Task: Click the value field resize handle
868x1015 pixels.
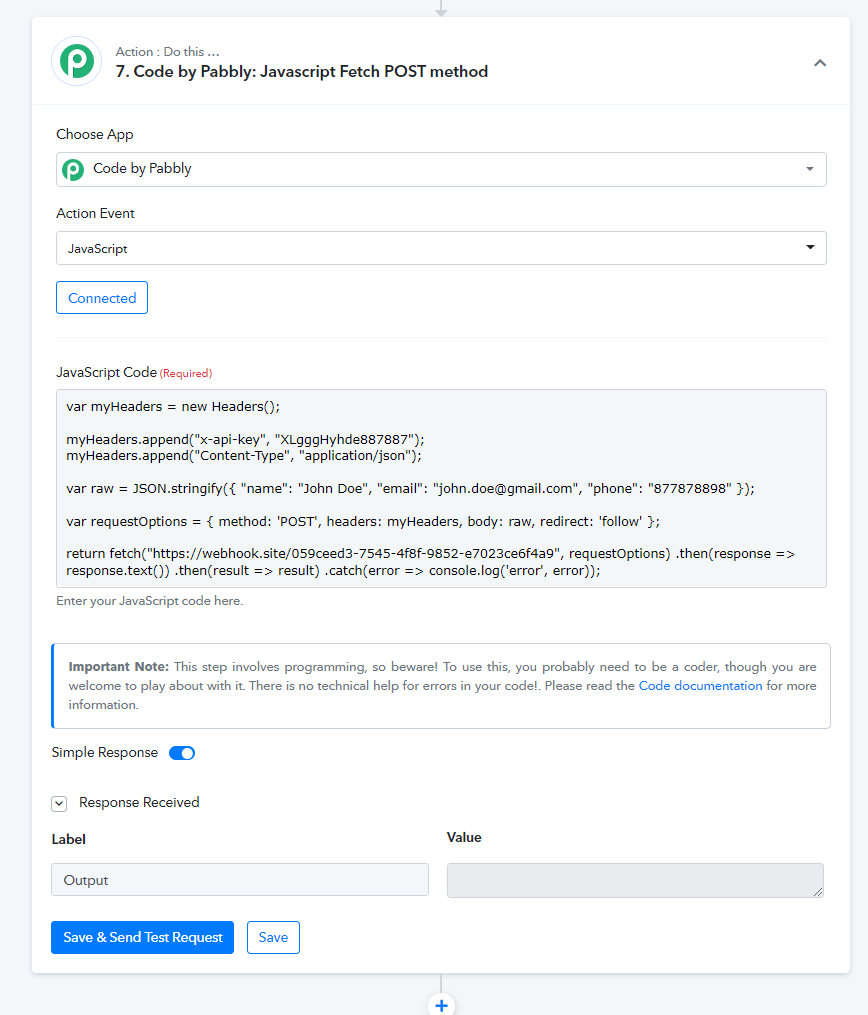Action: (818, 892)
